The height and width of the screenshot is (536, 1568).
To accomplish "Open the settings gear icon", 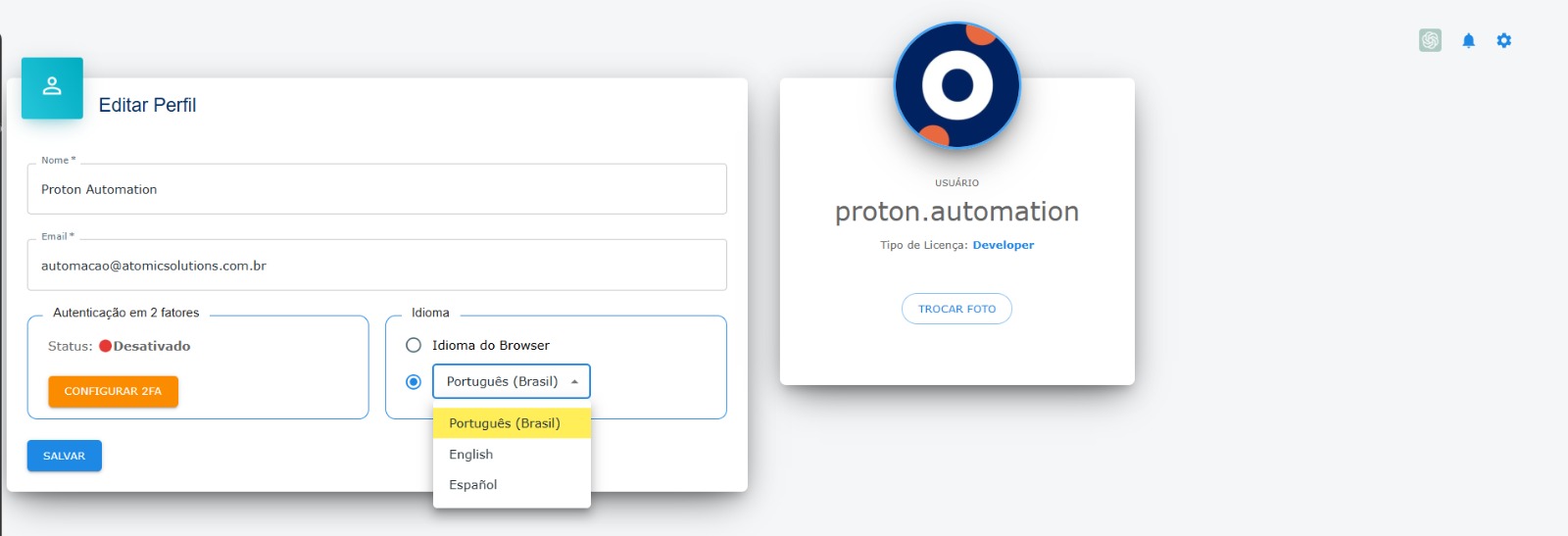I will coord(1504,40).
